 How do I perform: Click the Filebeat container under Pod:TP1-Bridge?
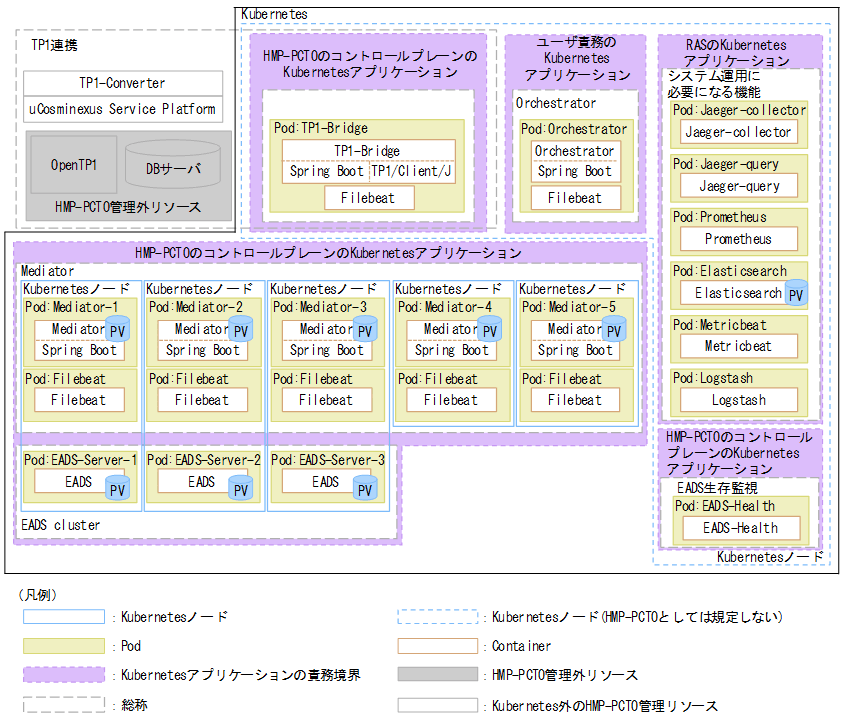368,197
